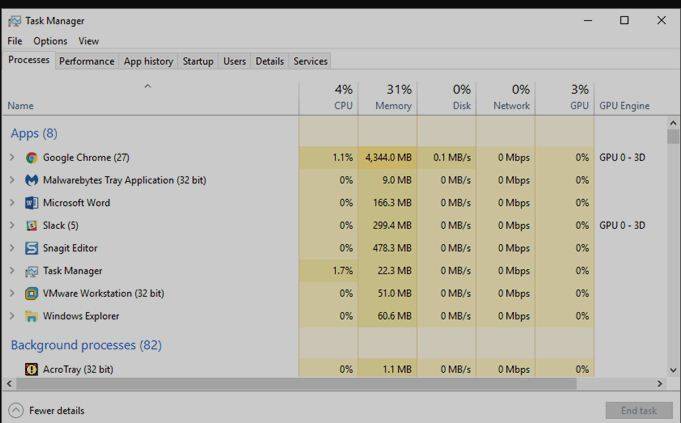Click Slack's GPU 0 - 3D engine cell
Screen dimensions: 681x423
(622, 225)
